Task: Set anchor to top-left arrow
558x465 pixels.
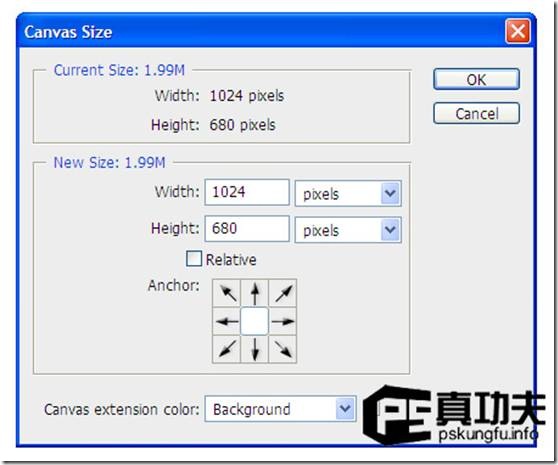Action: point(227,293)
